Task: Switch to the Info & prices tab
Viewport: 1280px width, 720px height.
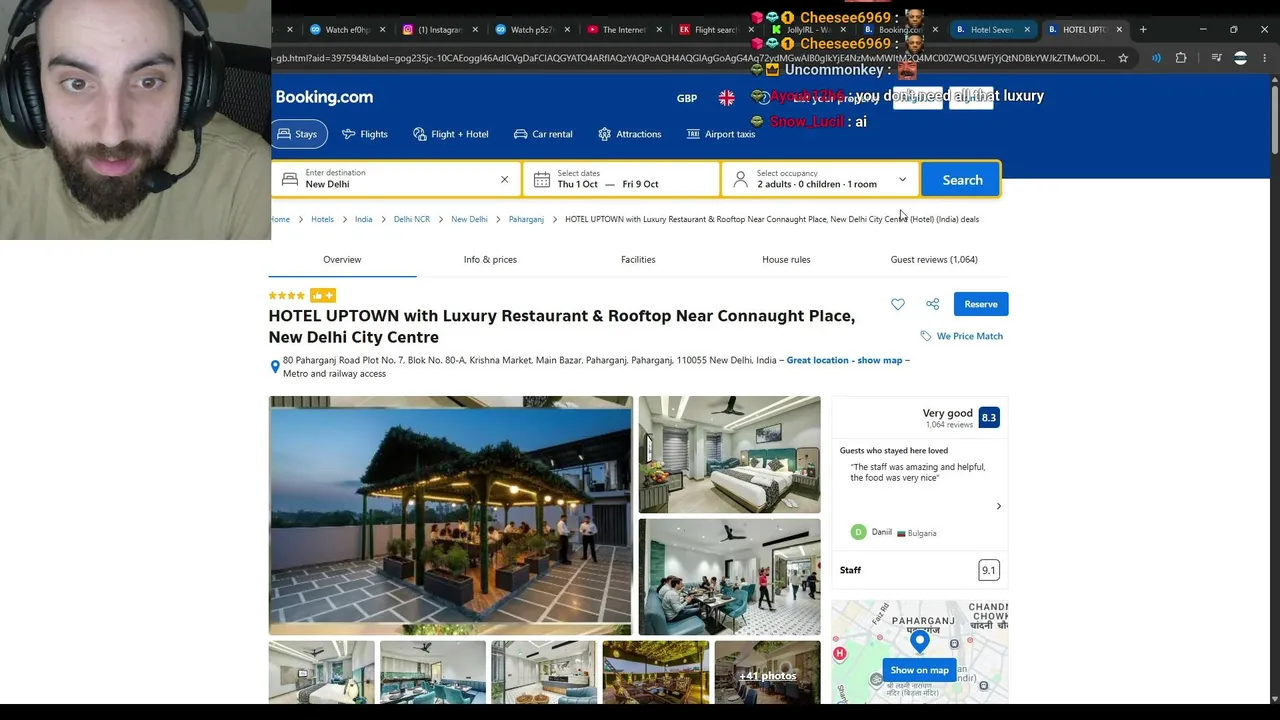Action: [x=490, y=260]
